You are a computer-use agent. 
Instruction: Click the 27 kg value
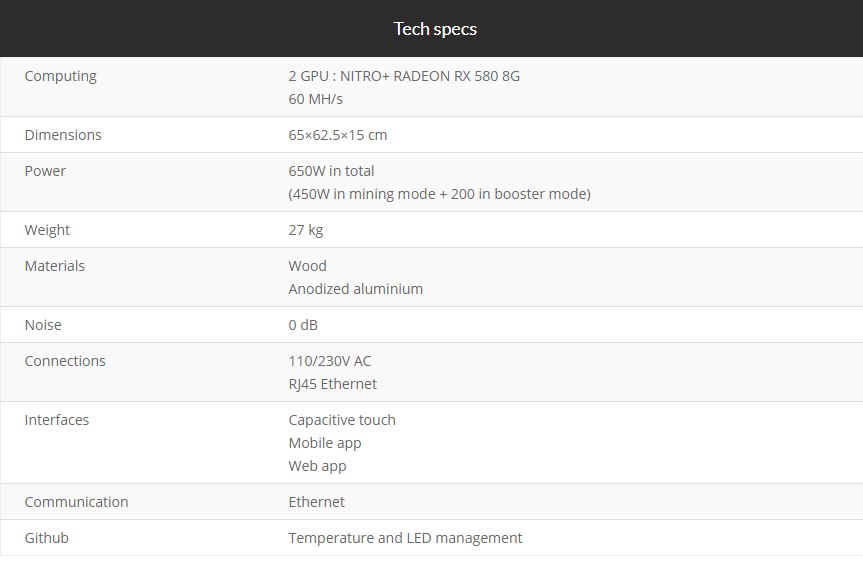(306, 230)
